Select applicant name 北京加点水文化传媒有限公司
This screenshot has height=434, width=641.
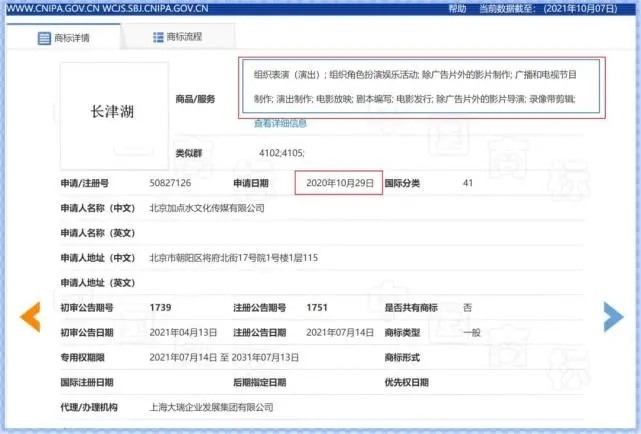pyautogui.click(x=207, y=208)
